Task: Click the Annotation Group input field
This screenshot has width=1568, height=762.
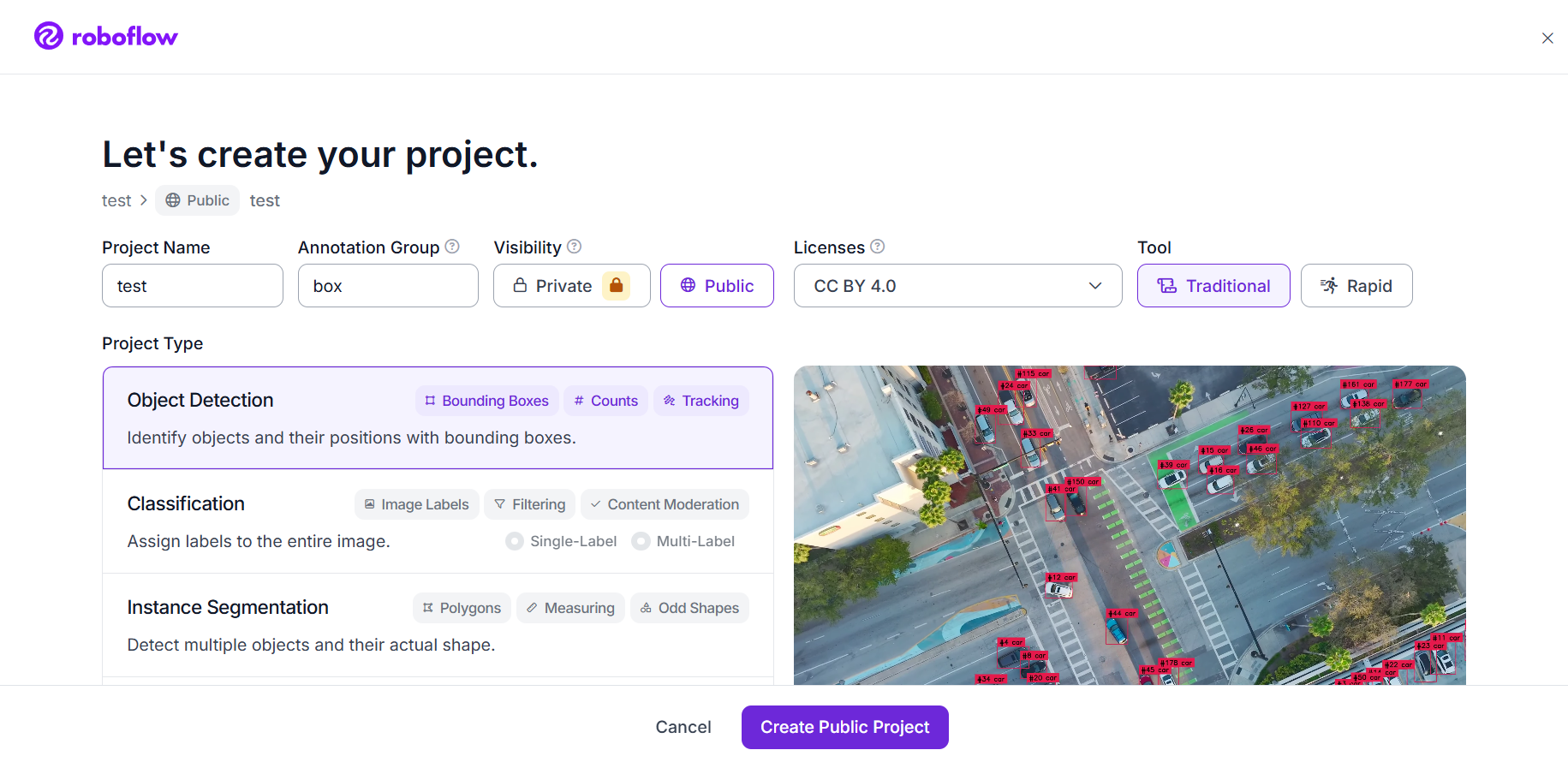Action: (x=388, y=286)
